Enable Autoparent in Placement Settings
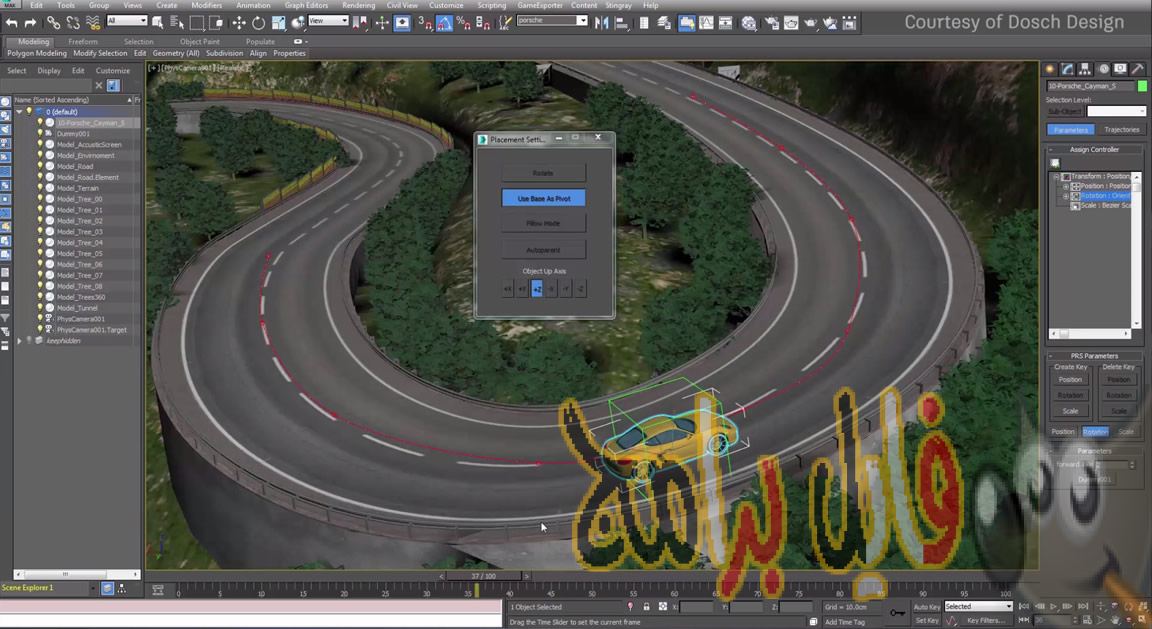Screen dimensions: 1152x629 [544, 250]
